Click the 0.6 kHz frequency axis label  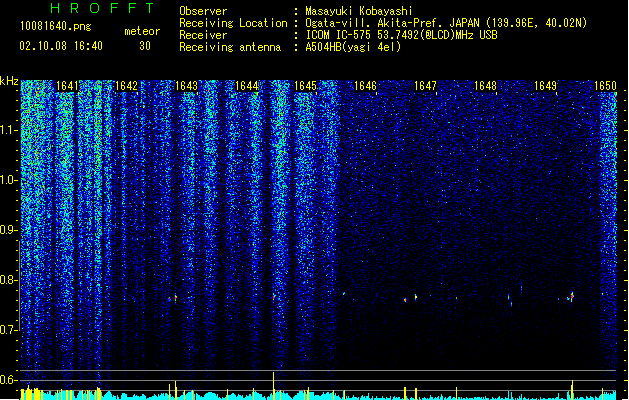pyautogui.click(x=8, y=380)
